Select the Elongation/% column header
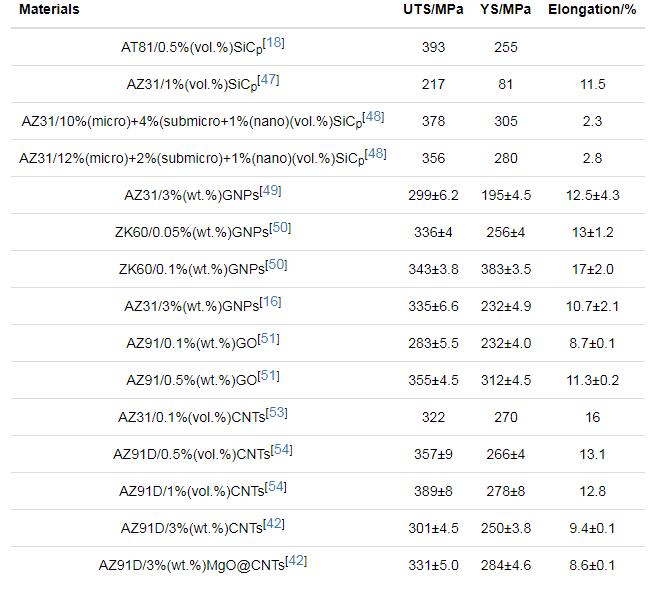This screenshot has width=659, height=590. (x=592, y=10)
